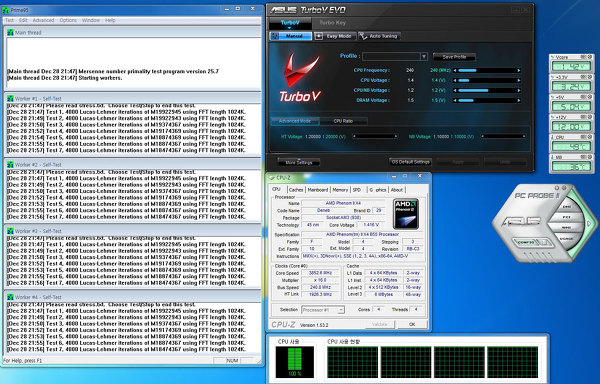600x384 pixels.
Task: Click the CPU/NB Voltage slider bar
Action: 487,90
